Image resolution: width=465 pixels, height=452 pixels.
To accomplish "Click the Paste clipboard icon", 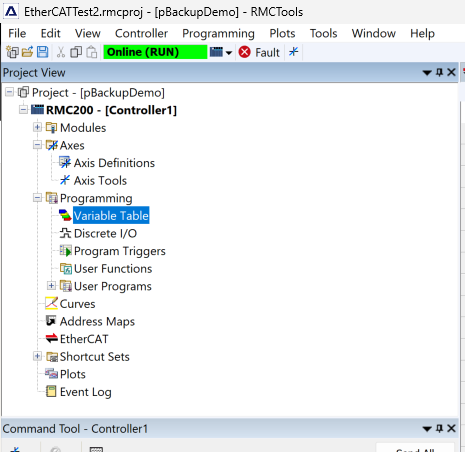I will 92,52.
